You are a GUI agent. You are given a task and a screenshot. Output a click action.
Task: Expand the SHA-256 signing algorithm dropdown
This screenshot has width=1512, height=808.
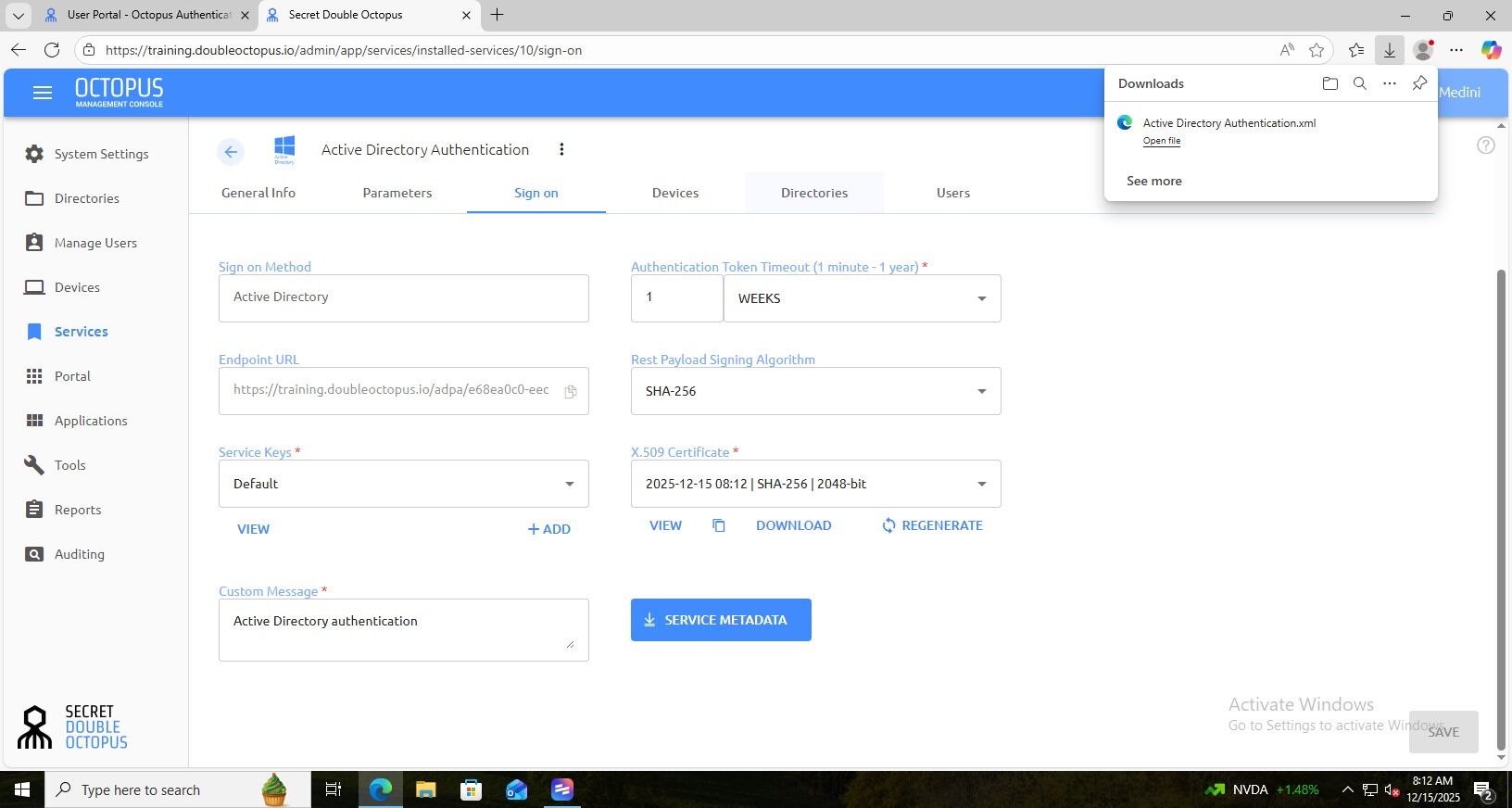tap(815, 391)
